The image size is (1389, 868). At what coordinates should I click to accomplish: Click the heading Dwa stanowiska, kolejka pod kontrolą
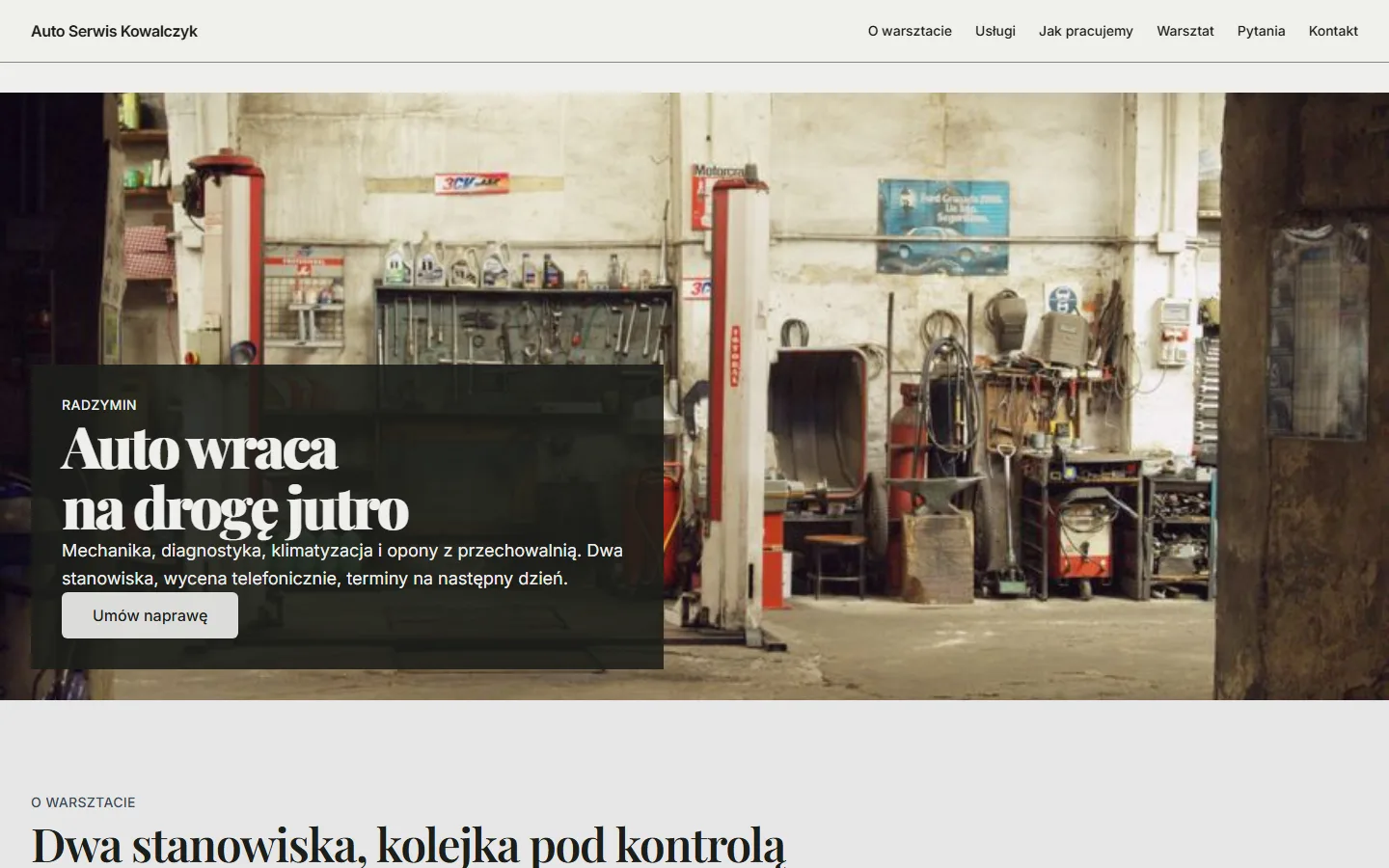409,845
